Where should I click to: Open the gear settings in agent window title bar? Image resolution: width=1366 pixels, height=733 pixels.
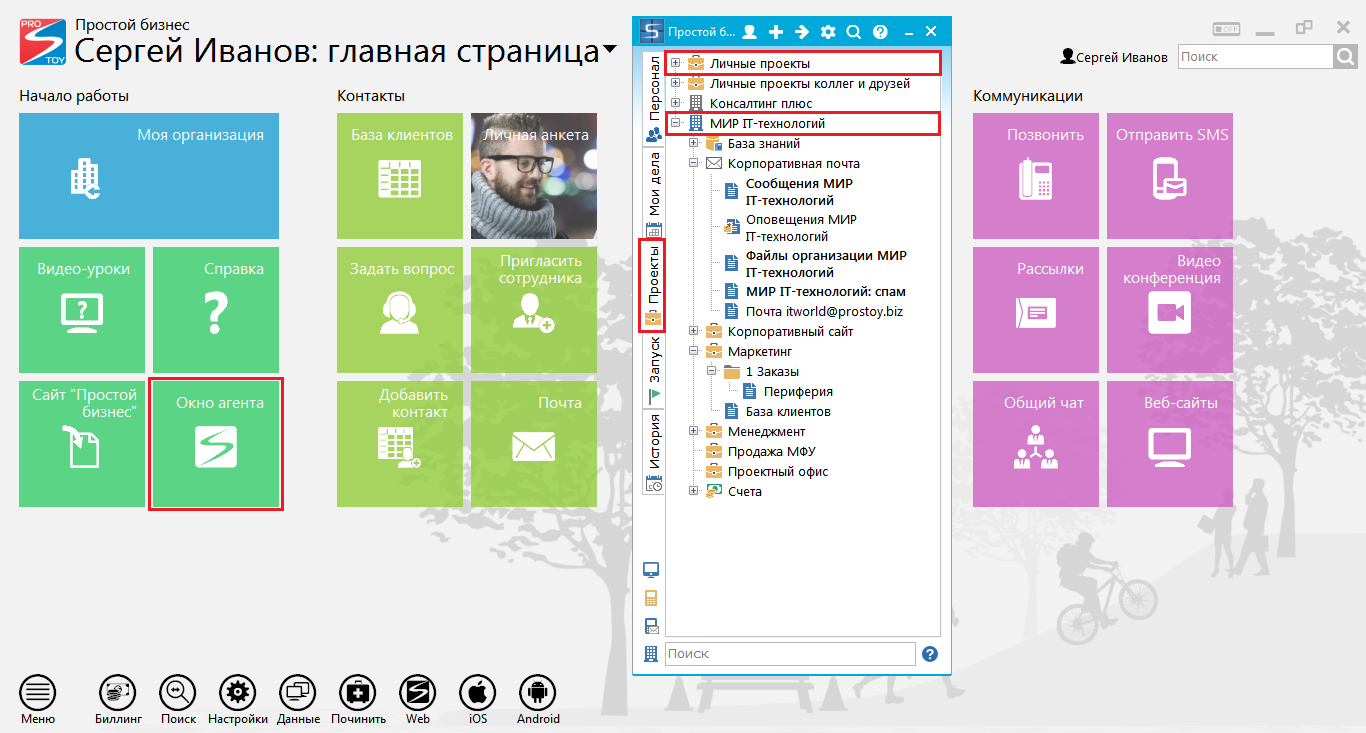tap(828, 31)
